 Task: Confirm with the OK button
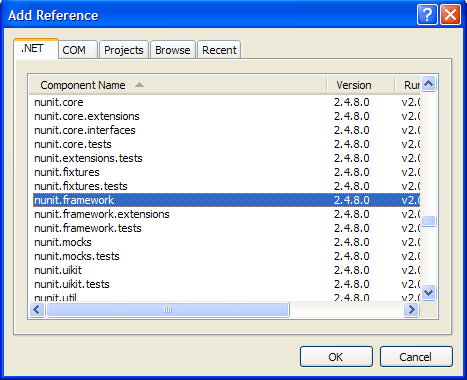pyautogui.click(x=336, y=357)
